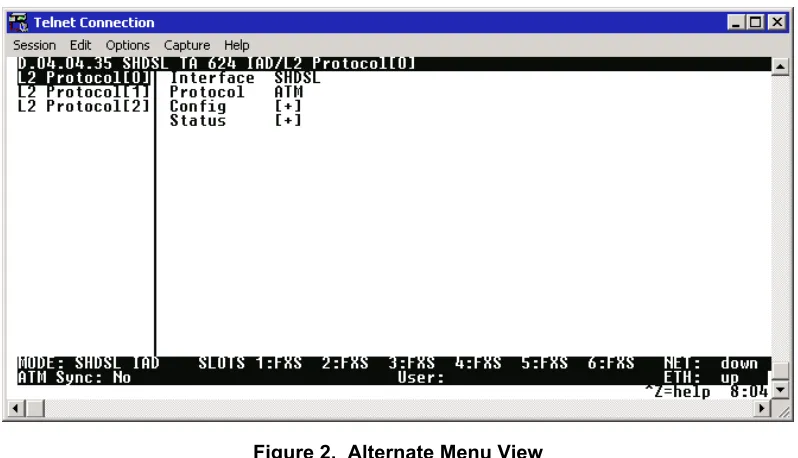The image size is (798, 458).
Task: Click the vertical scrollbar up arrow
Action: pyautogui.click(x=780, y=66)
